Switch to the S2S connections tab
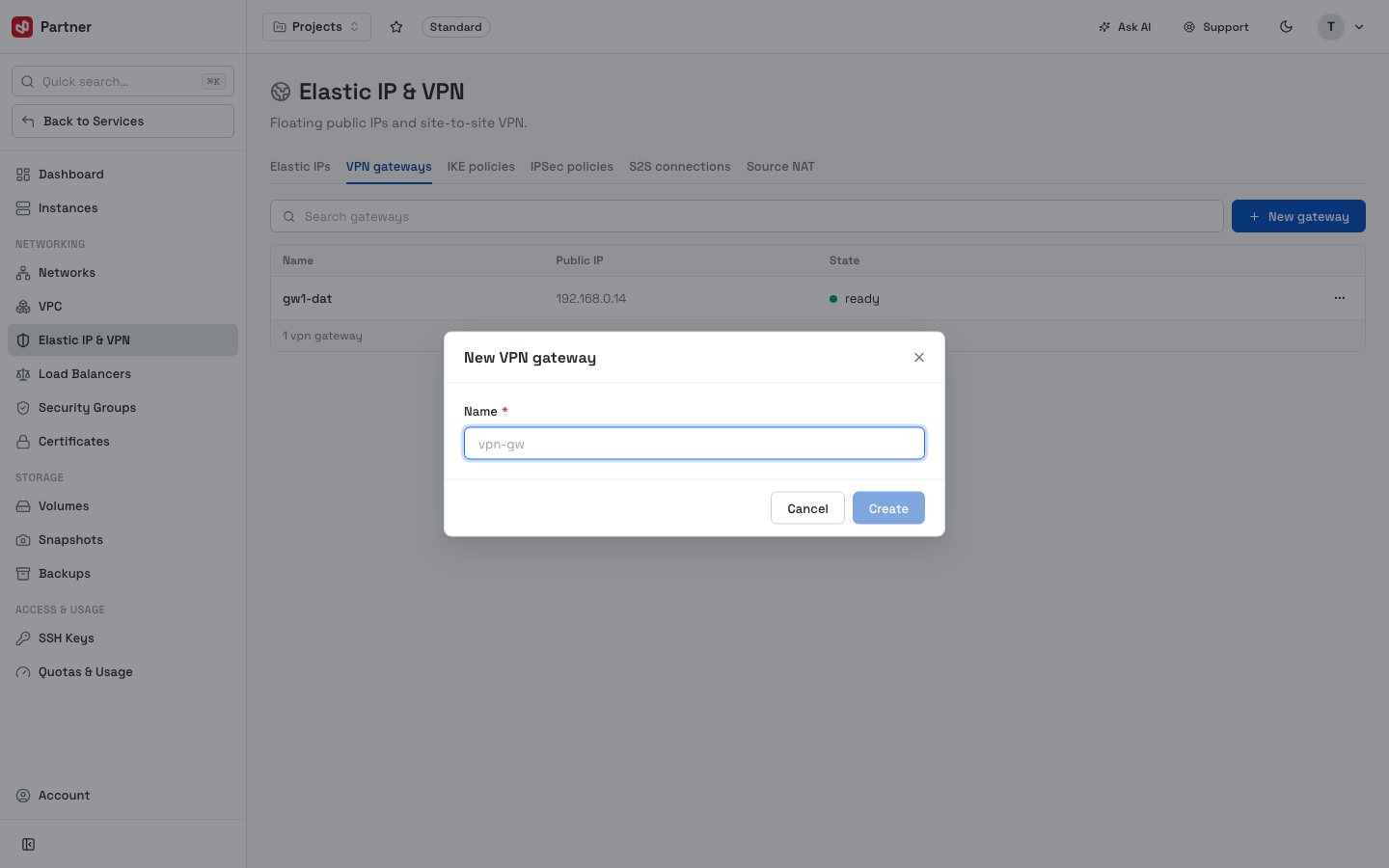Viewport: 1389px width, 868px height. tap(680, 167)
